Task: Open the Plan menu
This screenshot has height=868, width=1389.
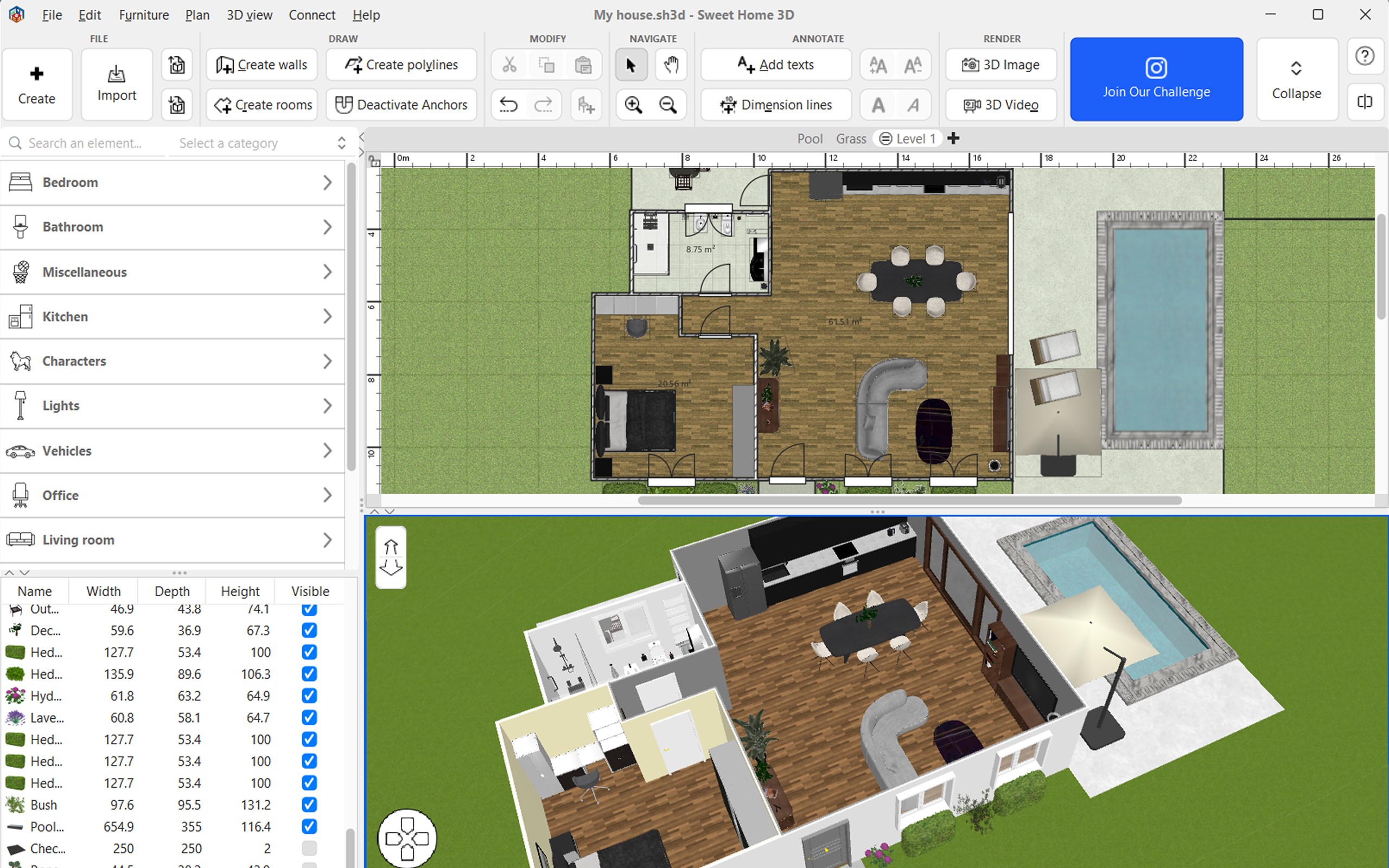Action: click(x=197, y=15)
